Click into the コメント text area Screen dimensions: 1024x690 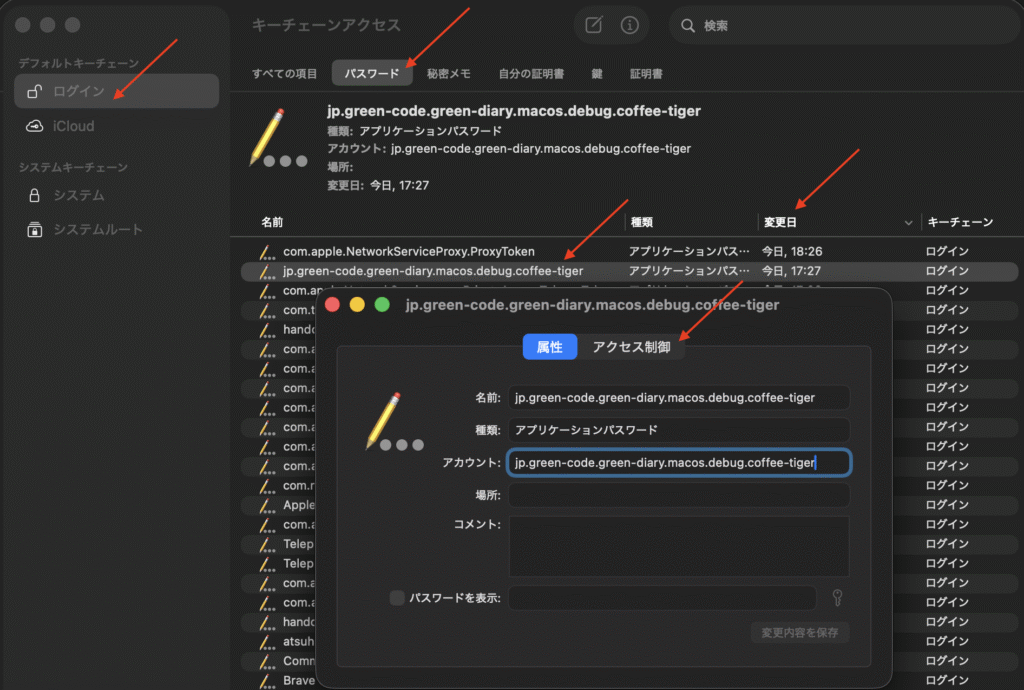[x=679, y=546]
